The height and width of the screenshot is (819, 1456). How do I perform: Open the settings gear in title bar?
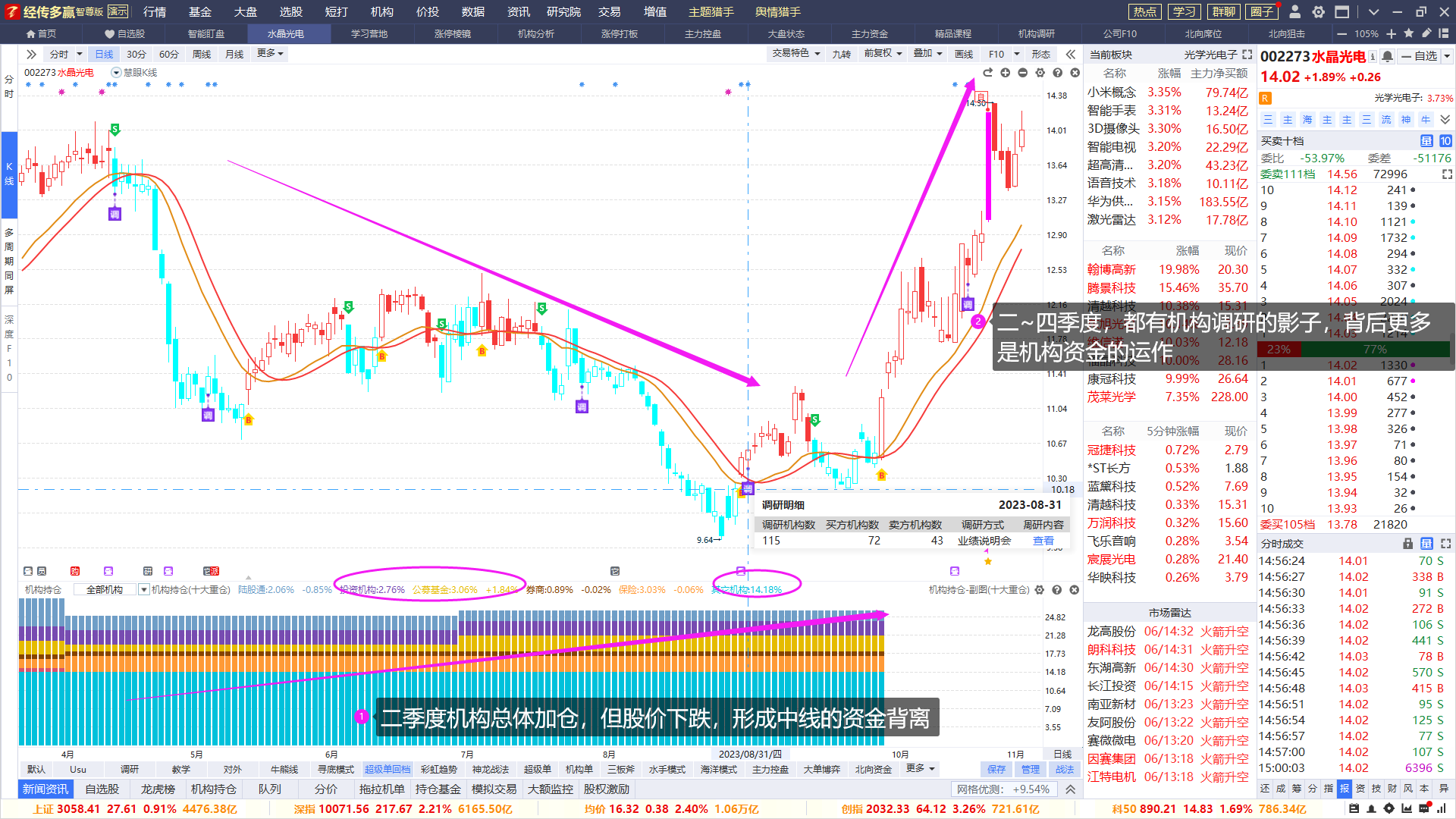pyautogui.click(x=1319, y=11)
